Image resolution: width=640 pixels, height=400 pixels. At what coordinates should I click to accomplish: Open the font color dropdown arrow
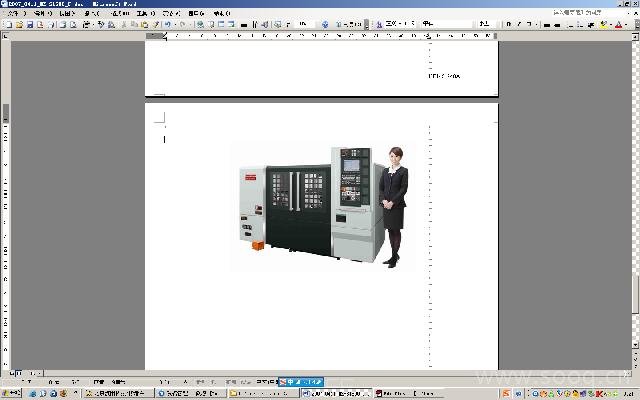(625, 24)
